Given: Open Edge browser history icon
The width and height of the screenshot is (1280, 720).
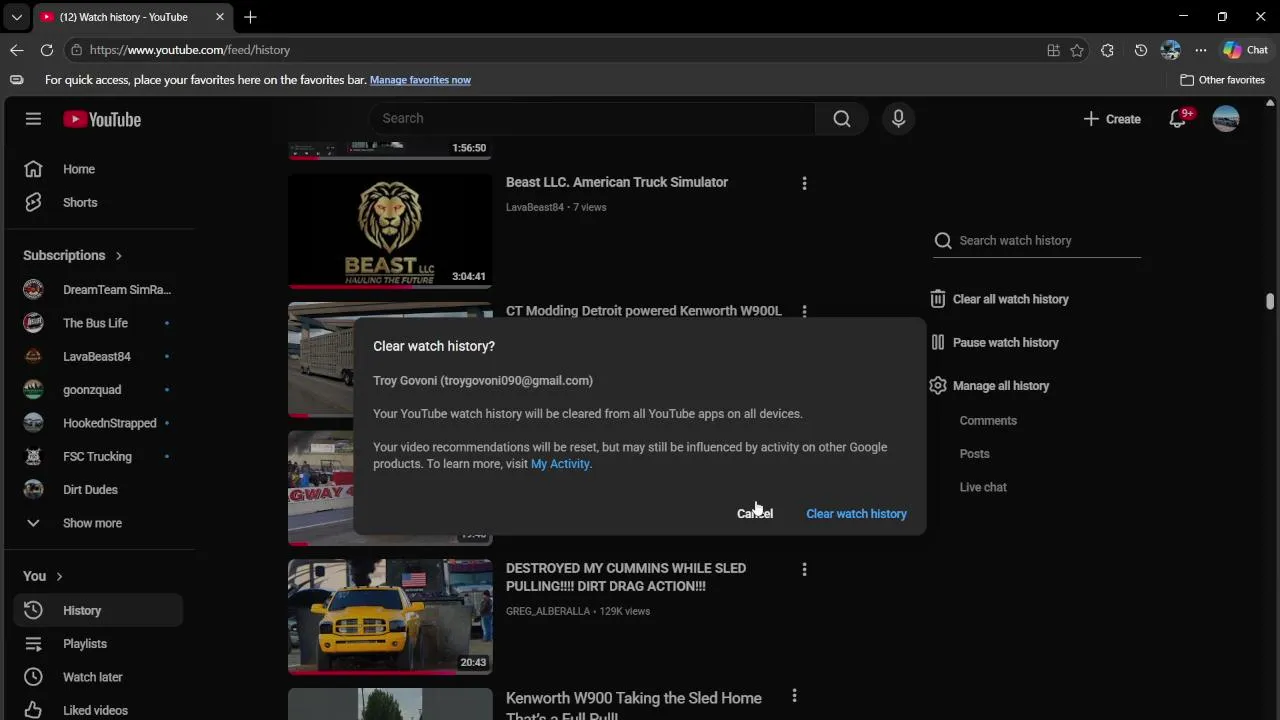Looking at the screenshot, I should [x=1141, y=50].
